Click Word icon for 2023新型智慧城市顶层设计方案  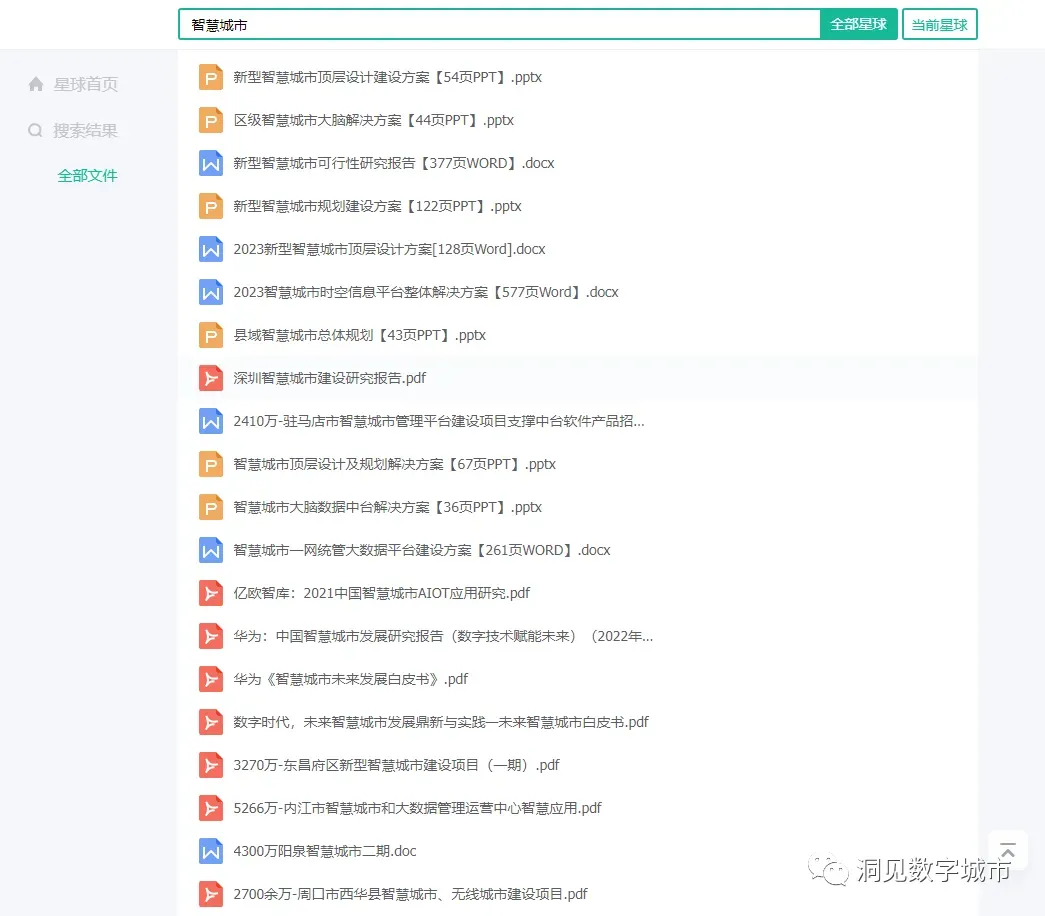[x=211, y=249]
